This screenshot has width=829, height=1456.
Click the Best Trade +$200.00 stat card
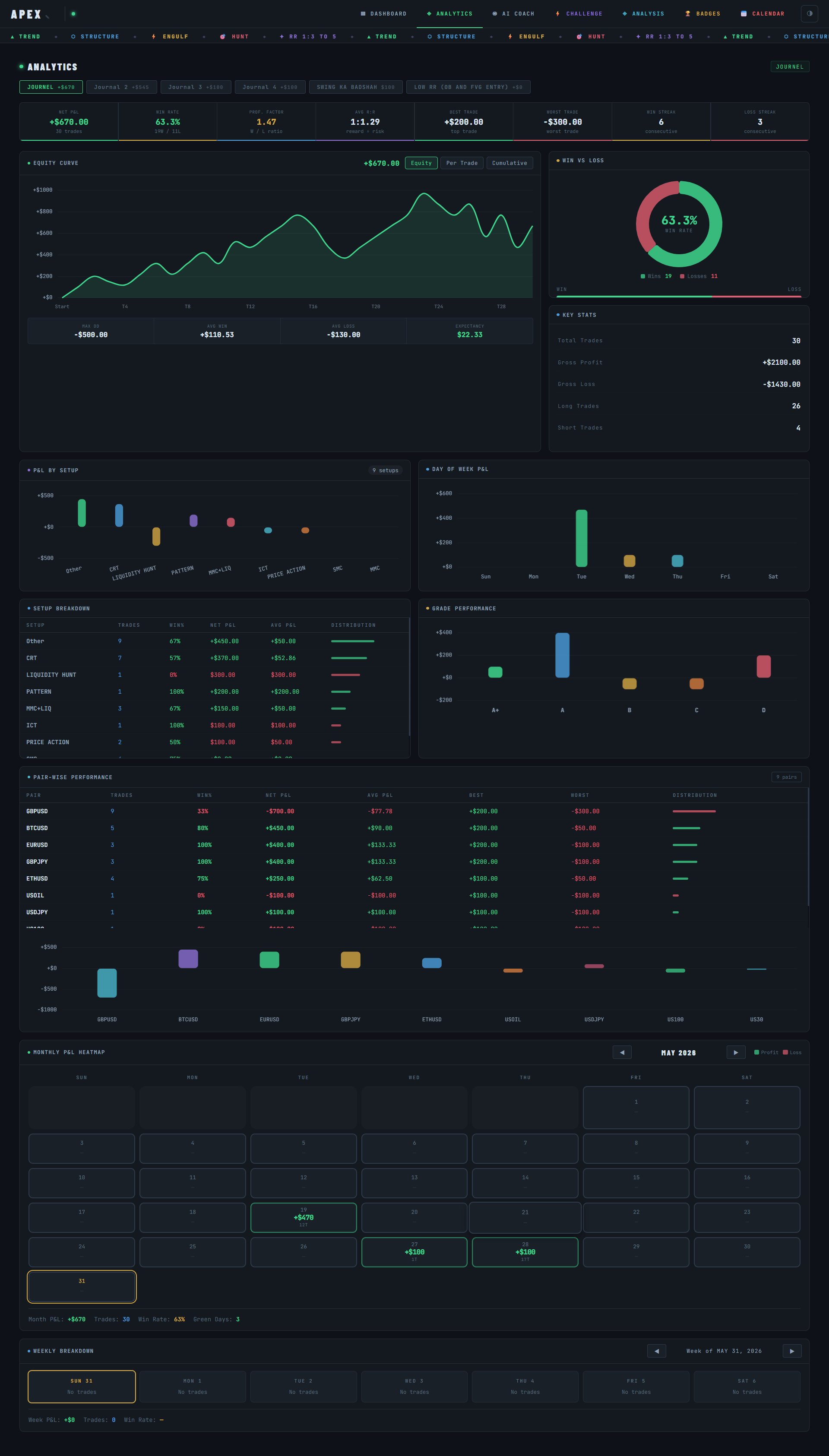pos(463,121)
